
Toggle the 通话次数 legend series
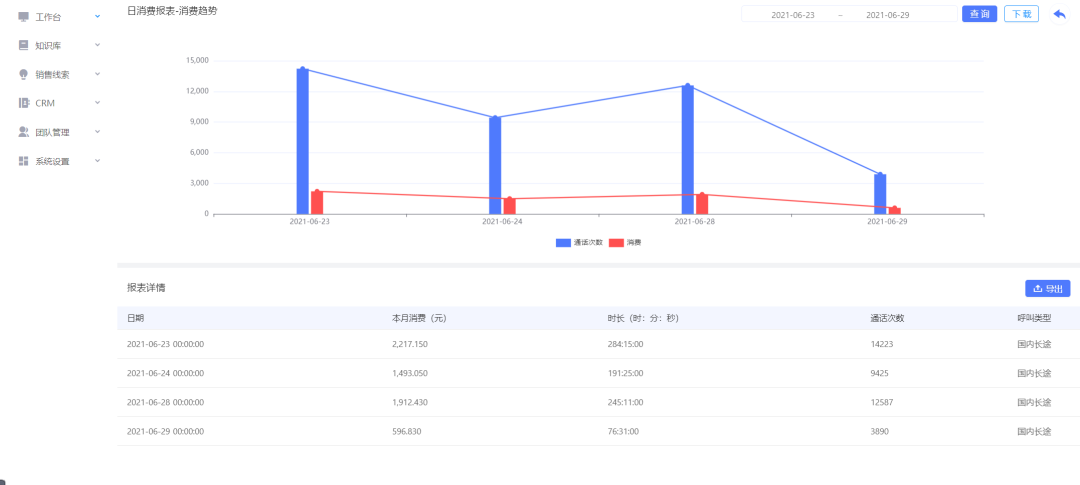579,242
